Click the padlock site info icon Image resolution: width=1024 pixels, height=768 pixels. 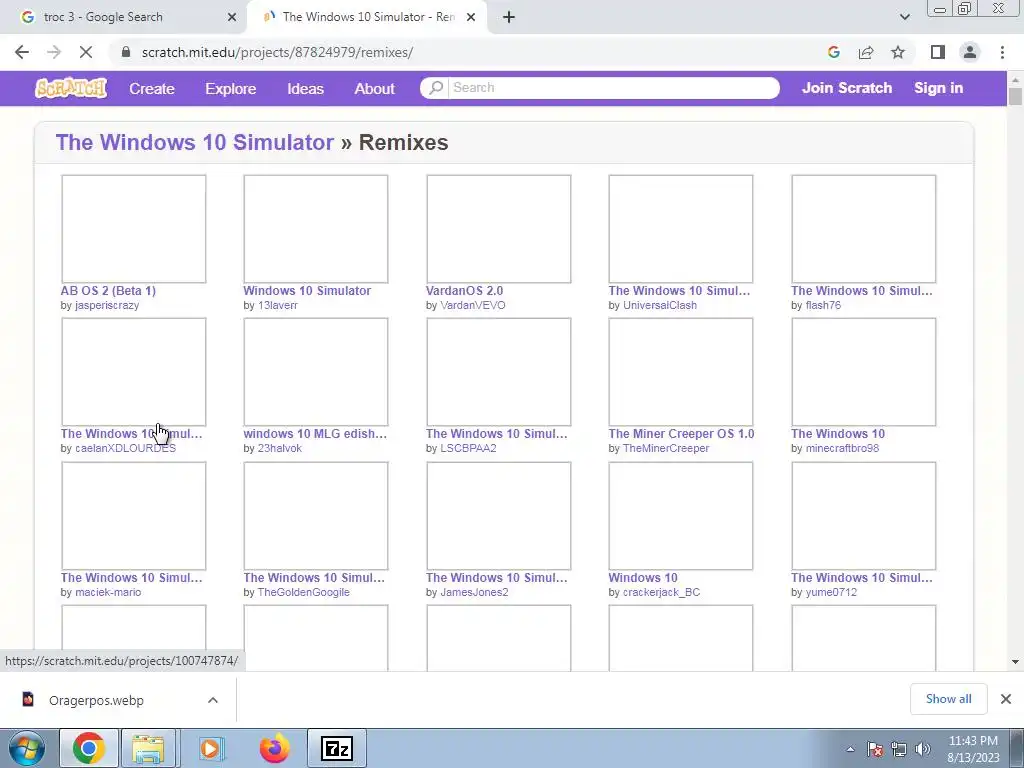coord(126,52)
